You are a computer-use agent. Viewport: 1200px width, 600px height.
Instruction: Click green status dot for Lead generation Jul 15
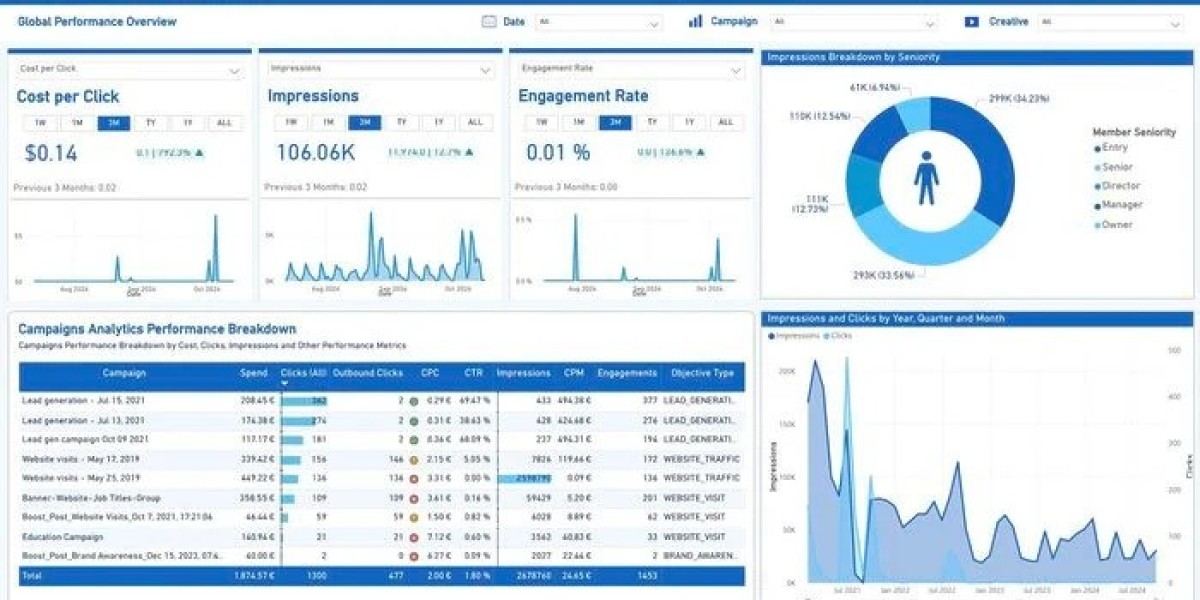pyautogui.click(x=414, y=401)
